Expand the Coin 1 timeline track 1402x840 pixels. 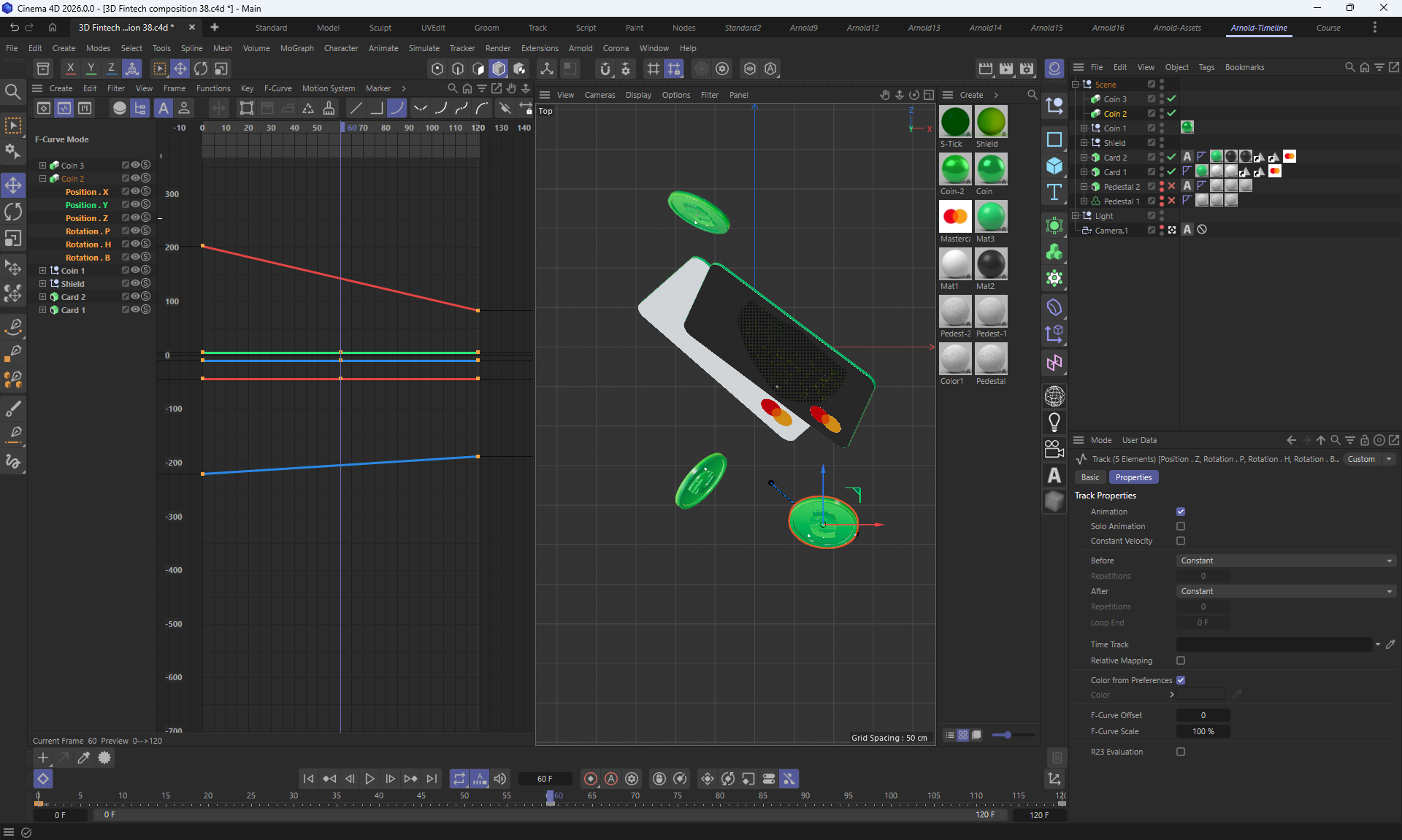(x=42, y=271)
